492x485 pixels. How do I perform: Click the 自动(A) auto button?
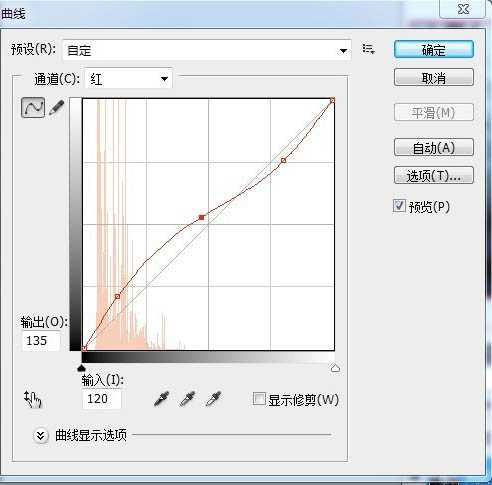[x=434, y=148]
